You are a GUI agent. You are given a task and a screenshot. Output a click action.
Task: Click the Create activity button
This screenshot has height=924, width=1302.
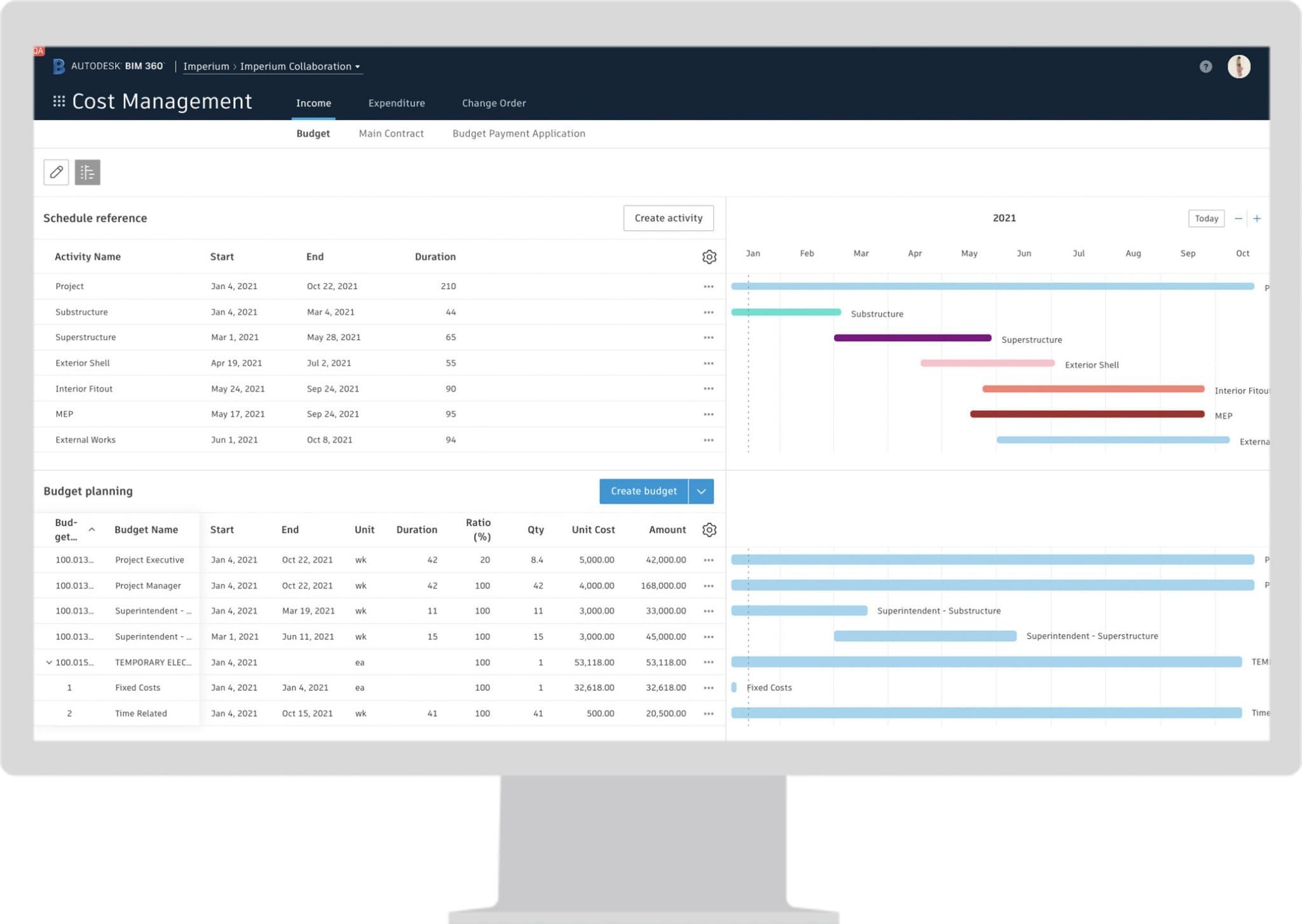pos(668,218)
